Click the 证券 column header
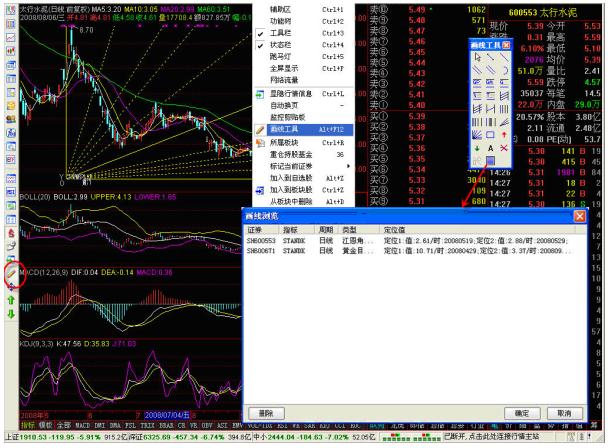 [262, 230]
